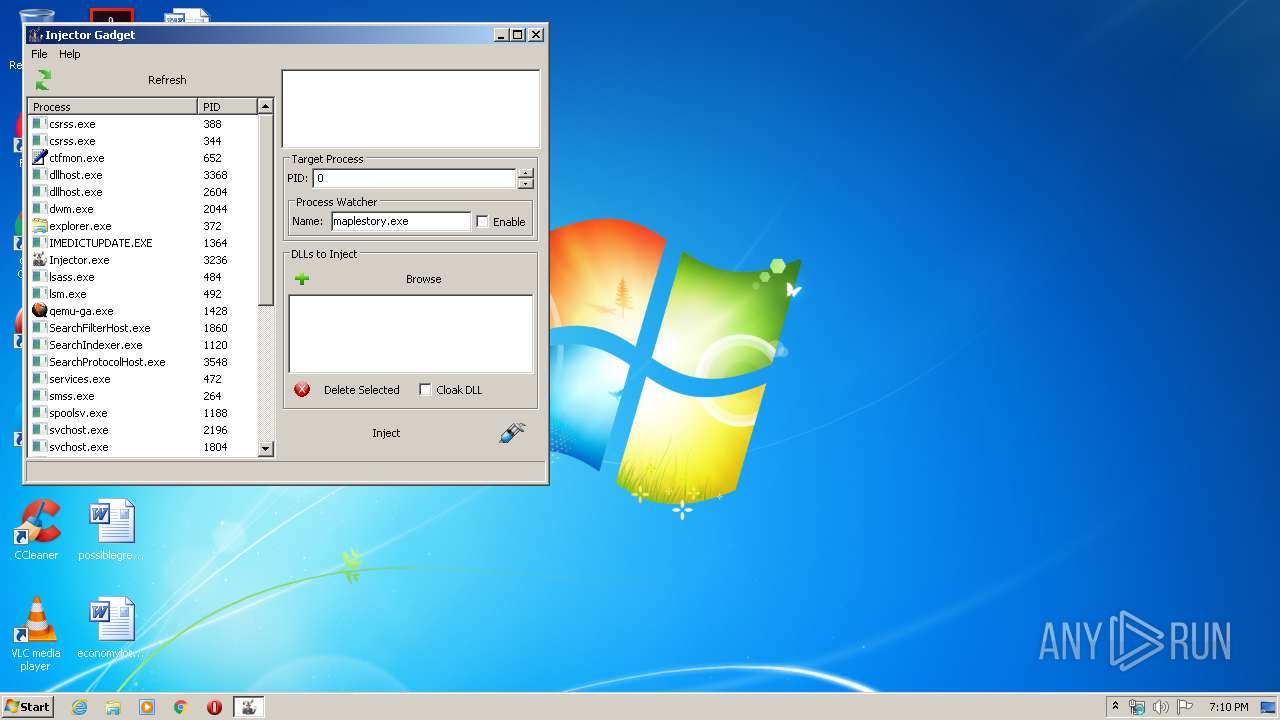Select the IMEDICTUPDATE.EXE process row

coord(143,243)
